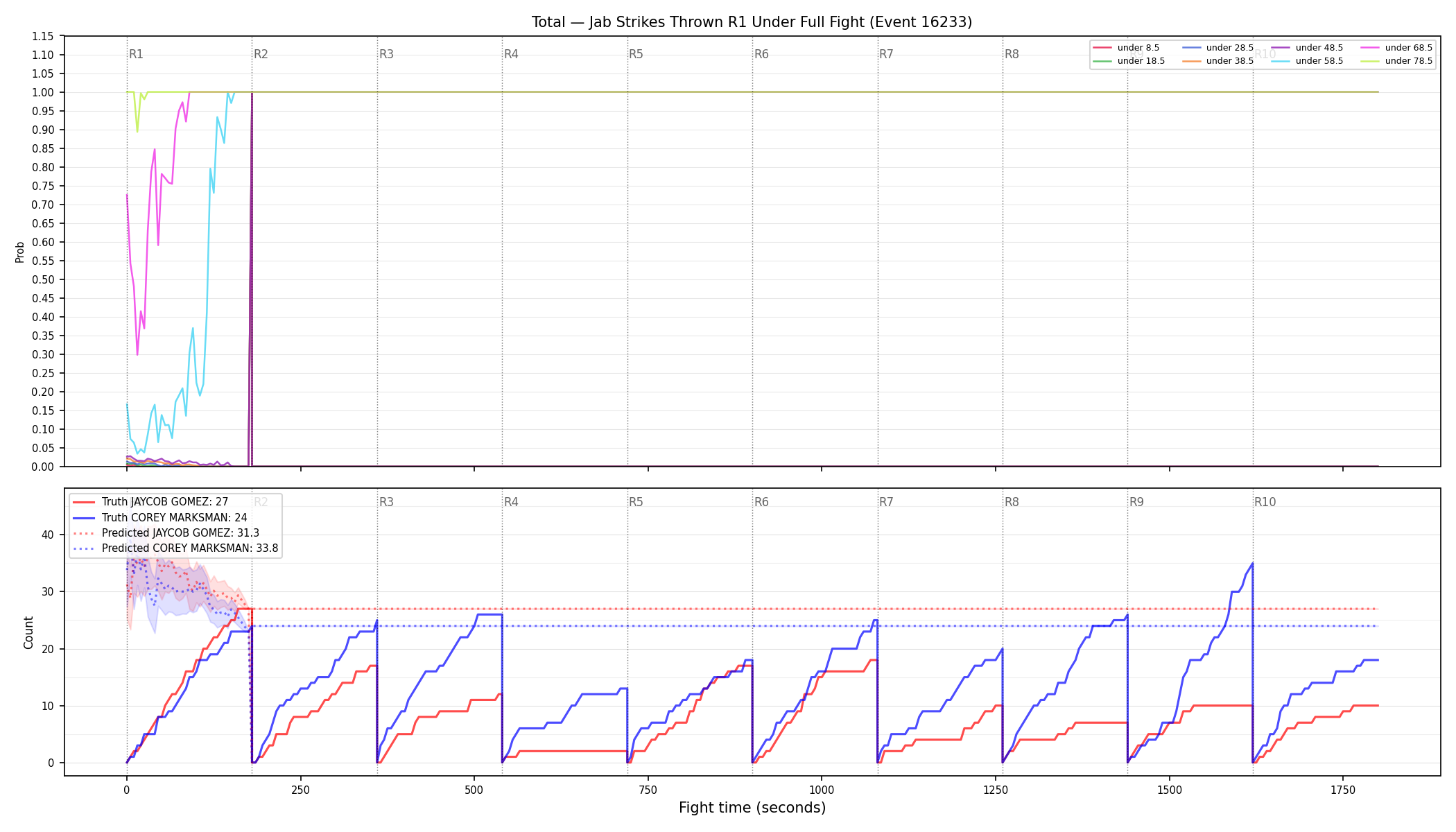
Task: Click the 'Count' y-axis label
Action: 28,632
